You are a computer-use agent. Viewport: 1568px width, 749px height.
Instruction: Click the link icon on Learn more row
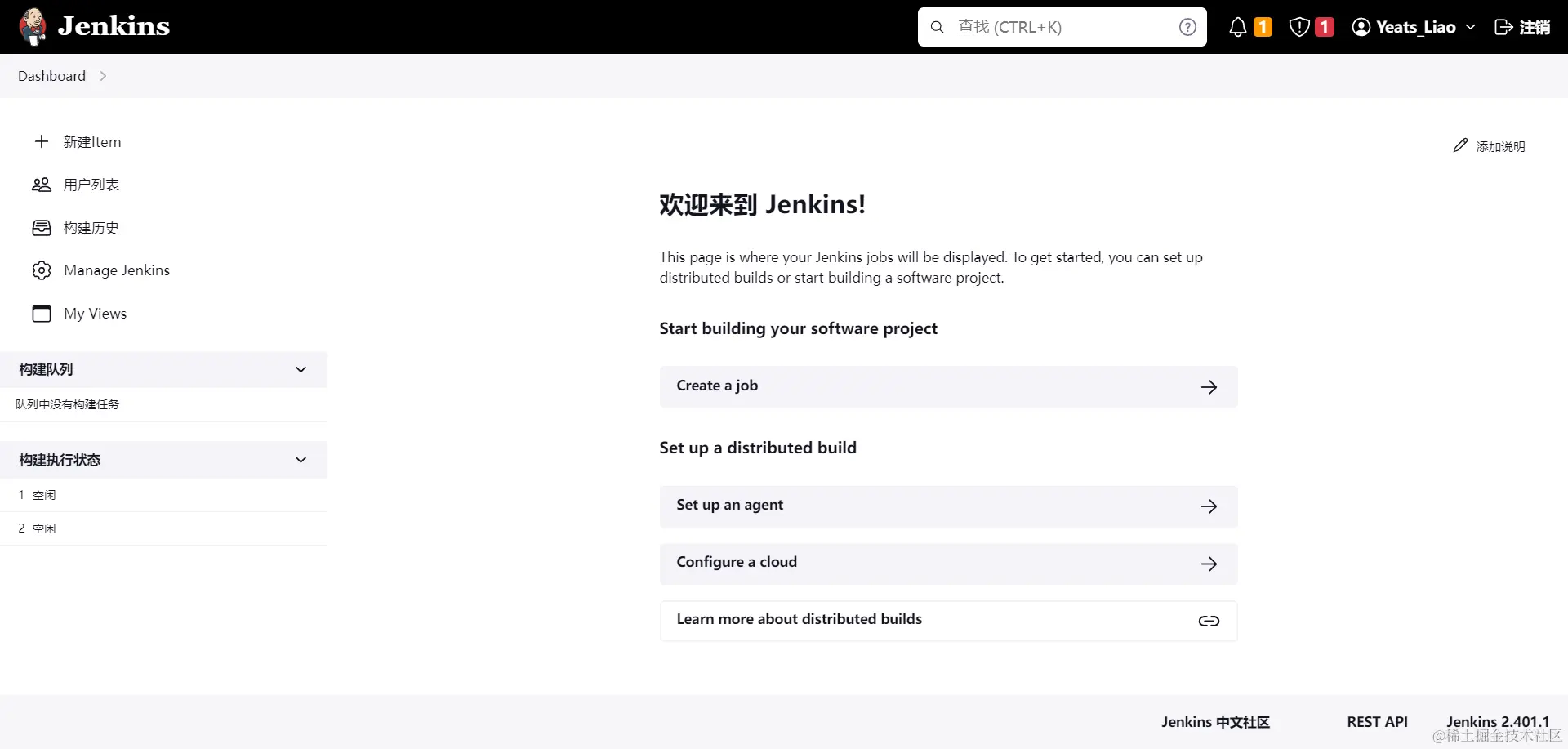[x=1209, y=622]
